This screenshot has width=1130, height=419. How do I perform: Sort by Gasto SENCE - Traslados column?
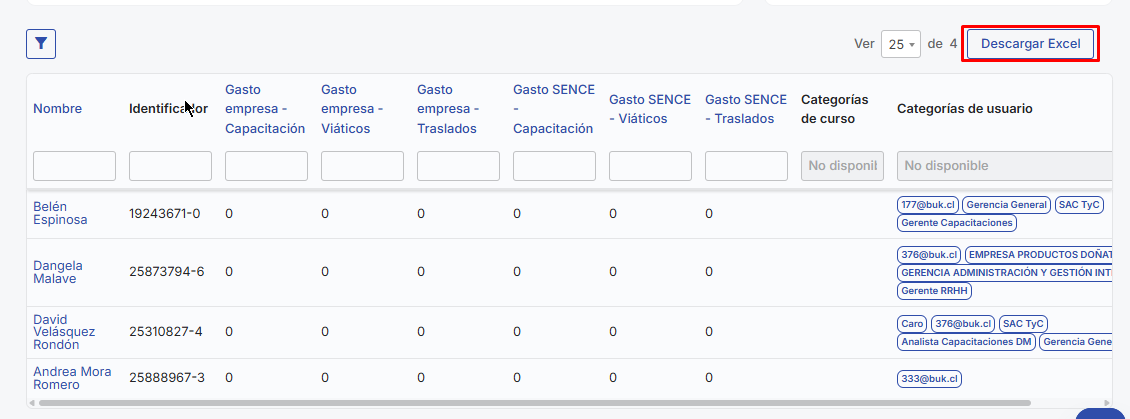click(746, 108)
